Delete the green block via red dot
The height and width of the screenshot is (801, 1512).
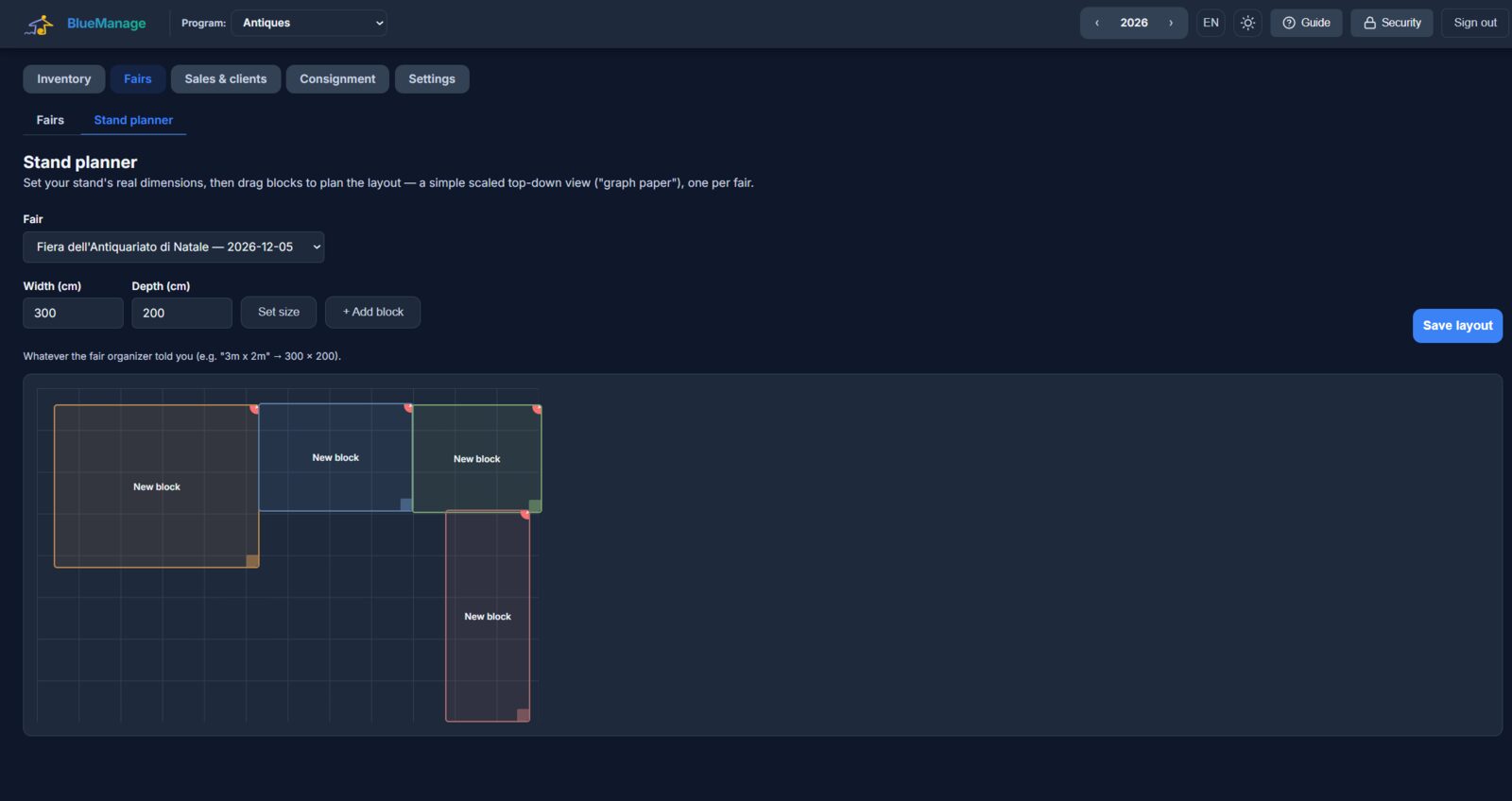(x=537, y=409)
